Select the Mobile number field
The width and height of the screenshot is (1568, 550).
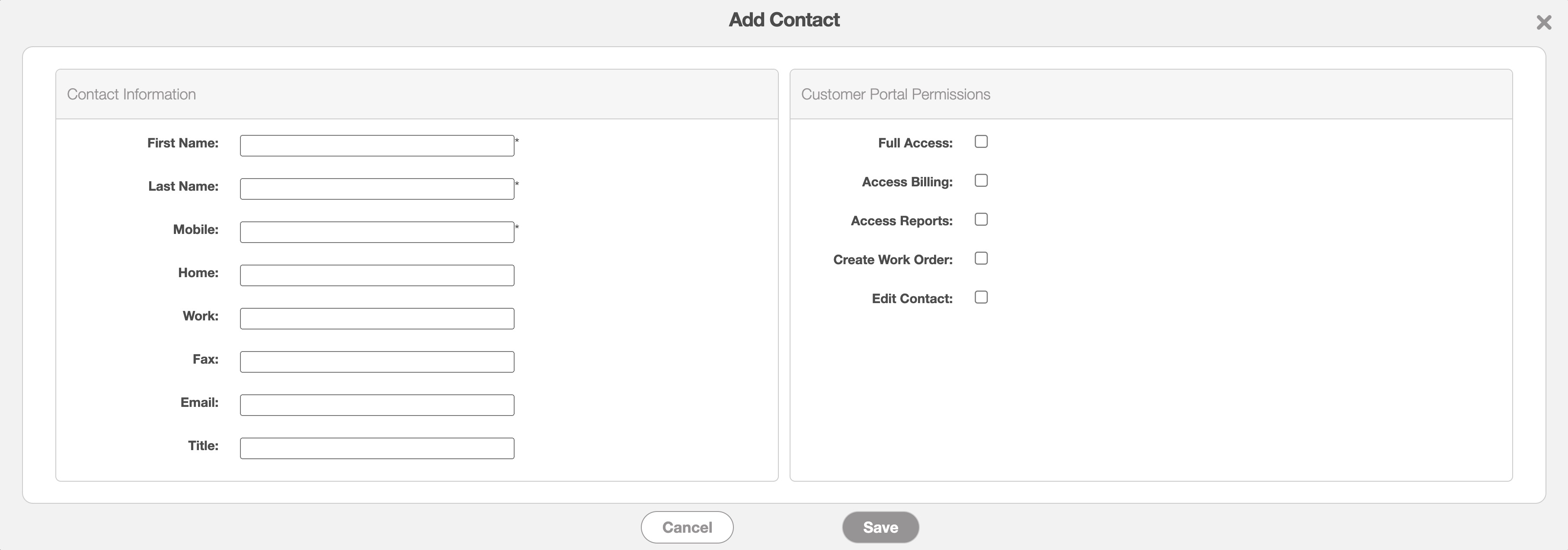click(x=377, y=233)
